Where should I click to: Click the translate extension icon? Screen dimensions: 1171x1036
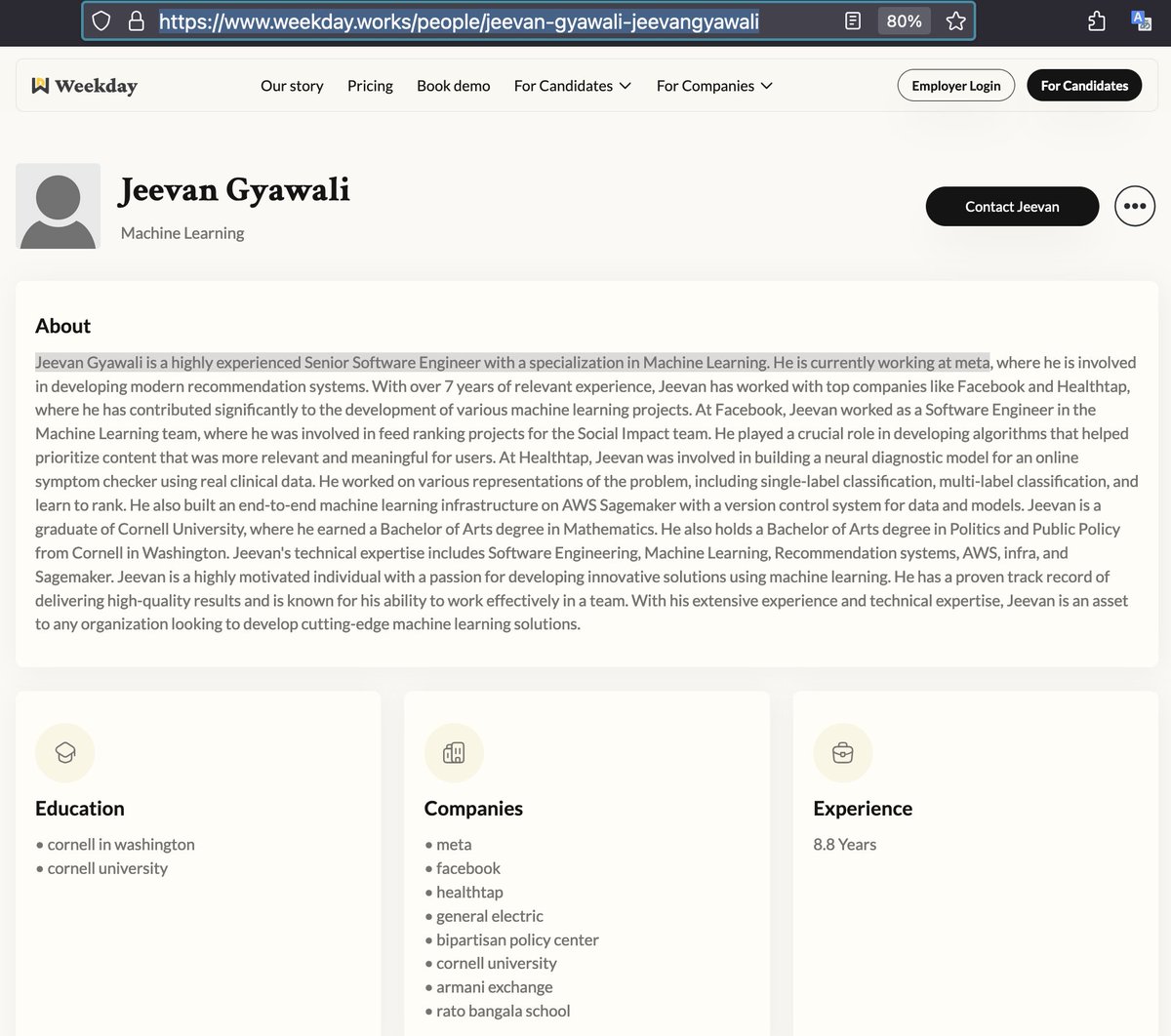click(x=1140, y=20)
